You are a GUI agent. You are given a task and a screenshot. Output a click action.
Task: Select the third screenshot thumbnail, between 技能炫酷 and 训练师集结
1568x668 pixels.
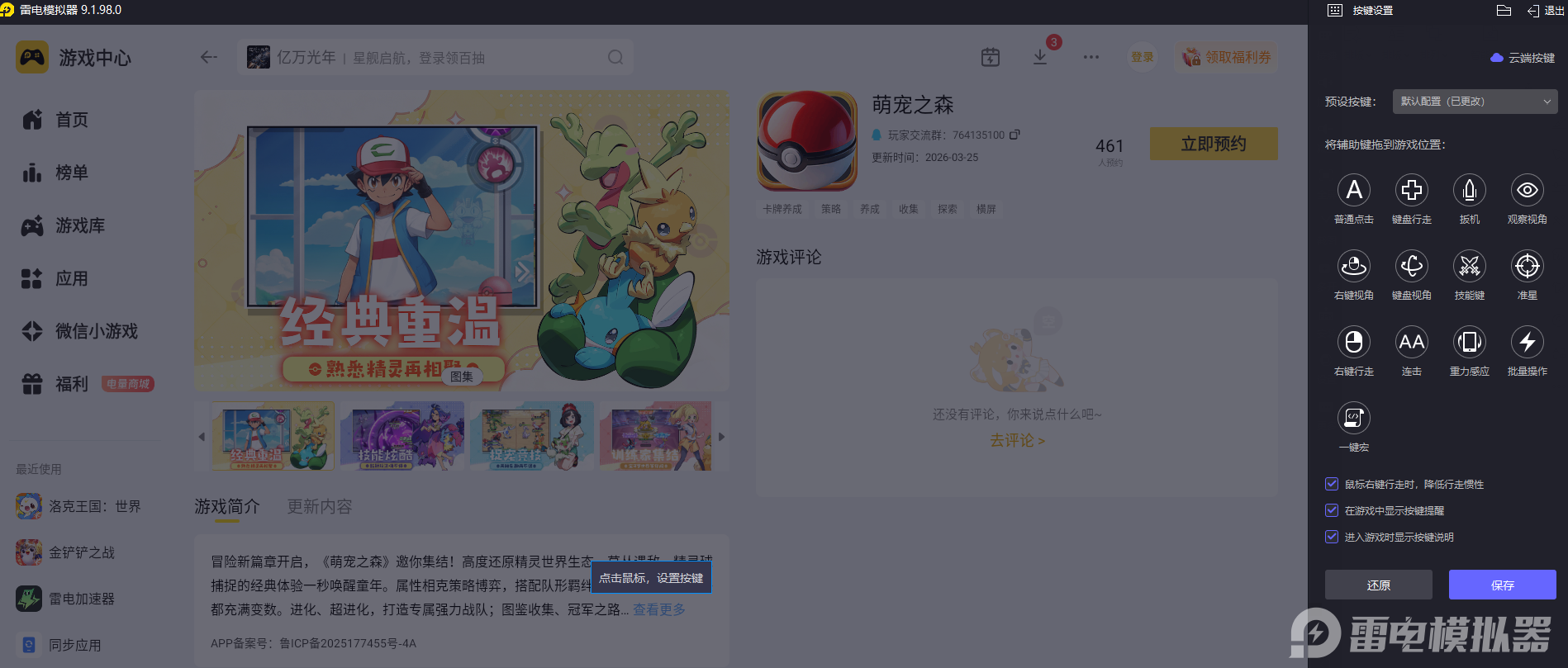532,436
